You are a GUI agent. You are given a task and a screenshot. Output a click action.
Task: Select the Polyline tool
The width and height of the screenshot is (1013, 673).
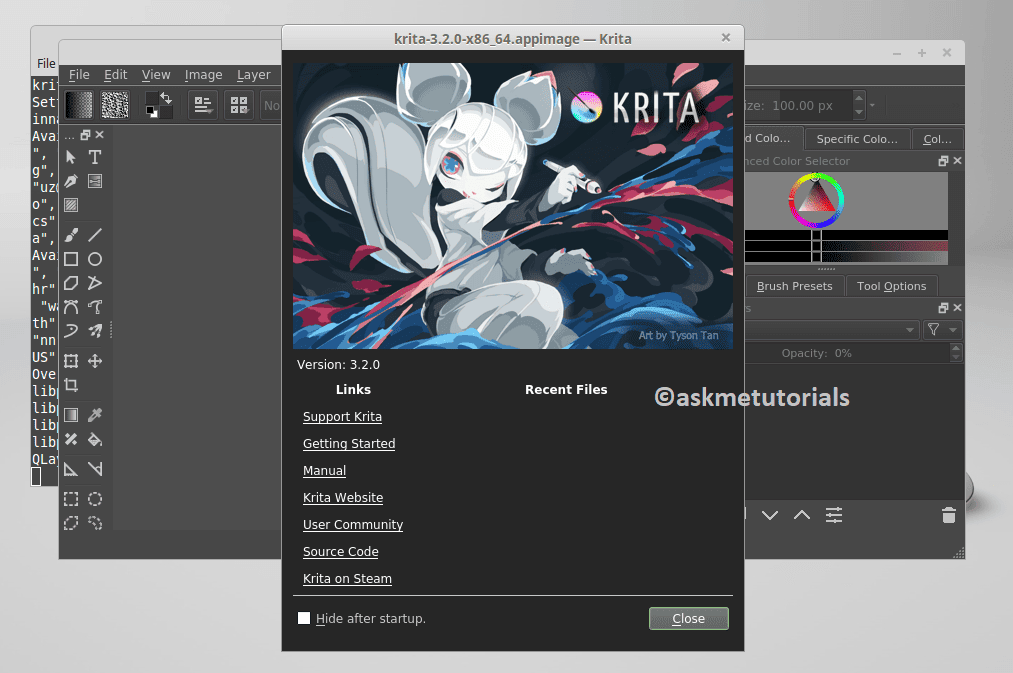(95, 283)
